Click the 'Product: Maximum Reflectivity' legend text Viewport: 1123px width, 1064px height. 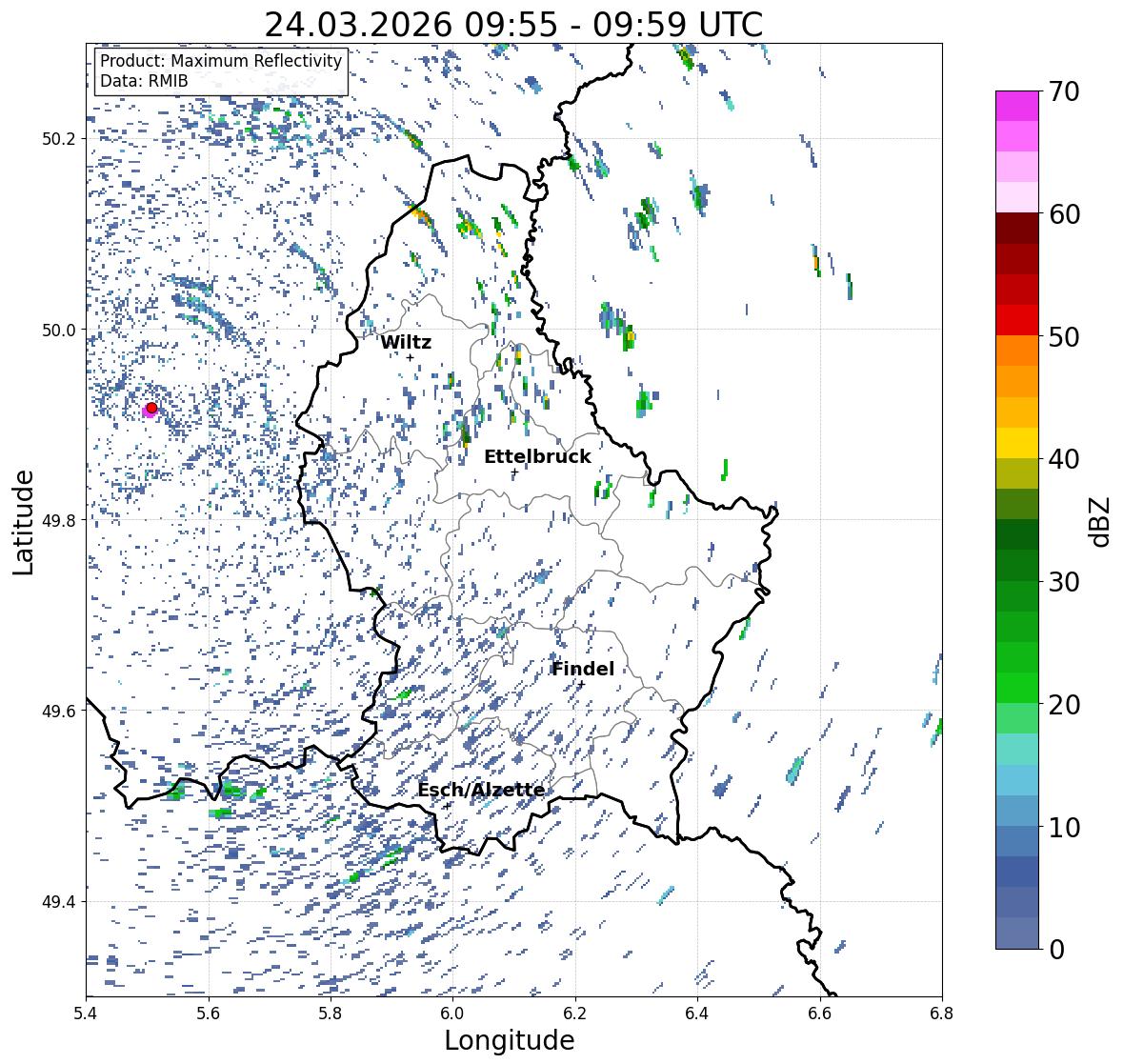[221, 61]
